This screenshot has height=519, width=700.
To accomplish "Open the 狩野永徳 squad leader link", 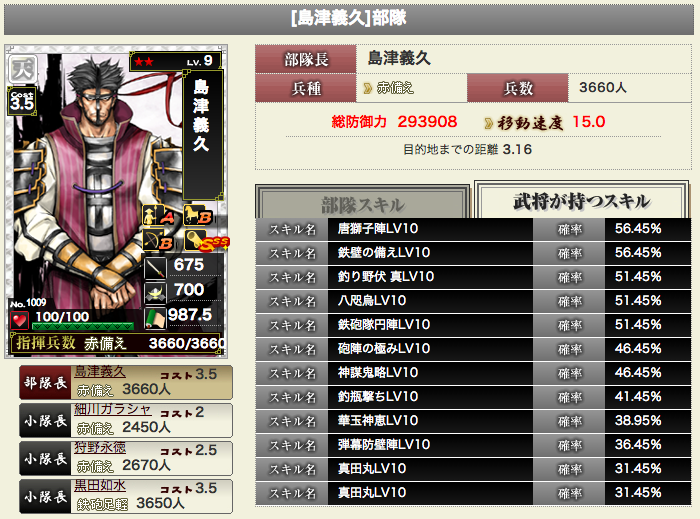I will tap(100, 447).
